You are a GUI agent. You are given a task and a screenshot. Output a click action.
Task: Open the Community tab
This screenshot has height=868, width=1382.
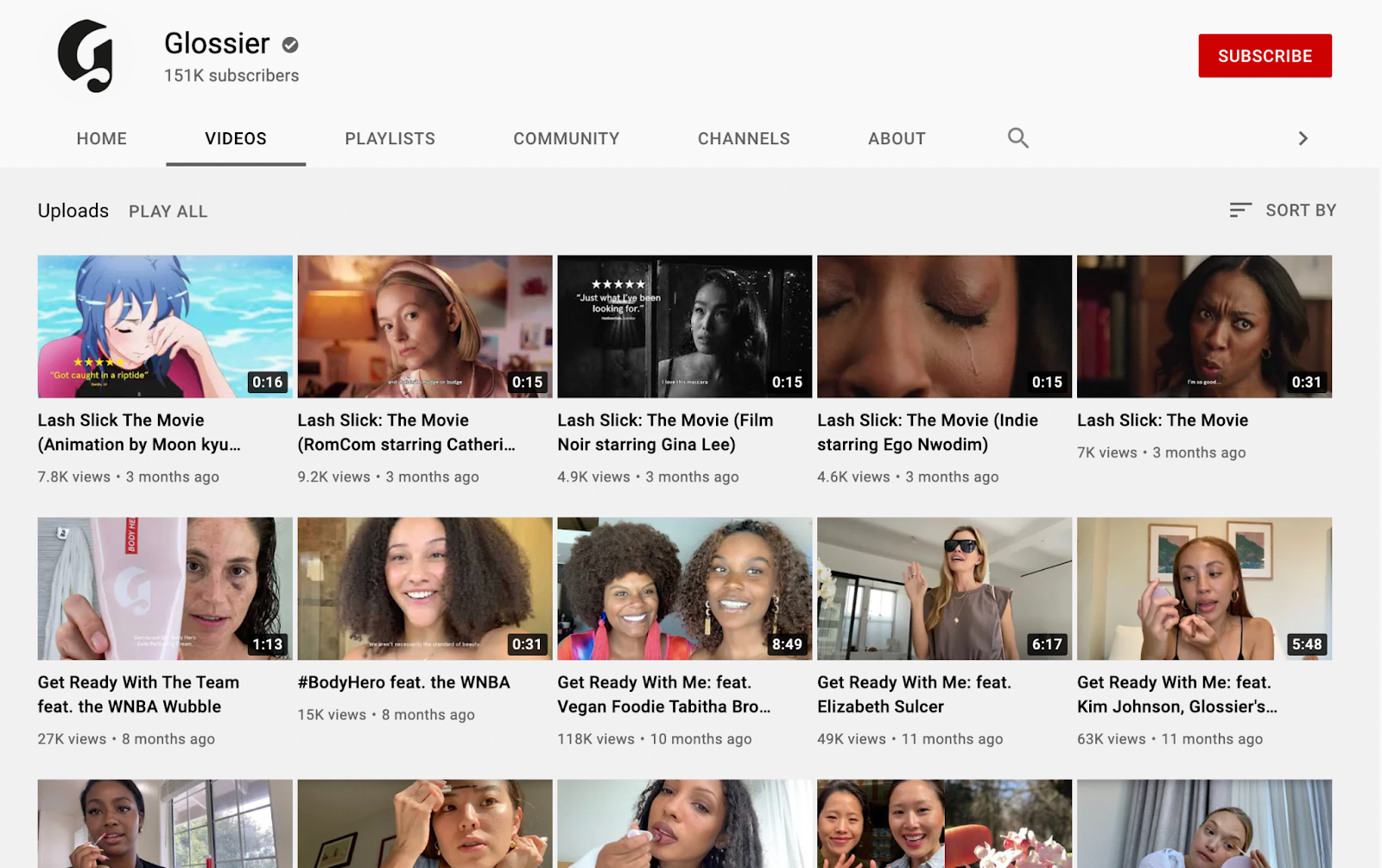tap(566, 138)
